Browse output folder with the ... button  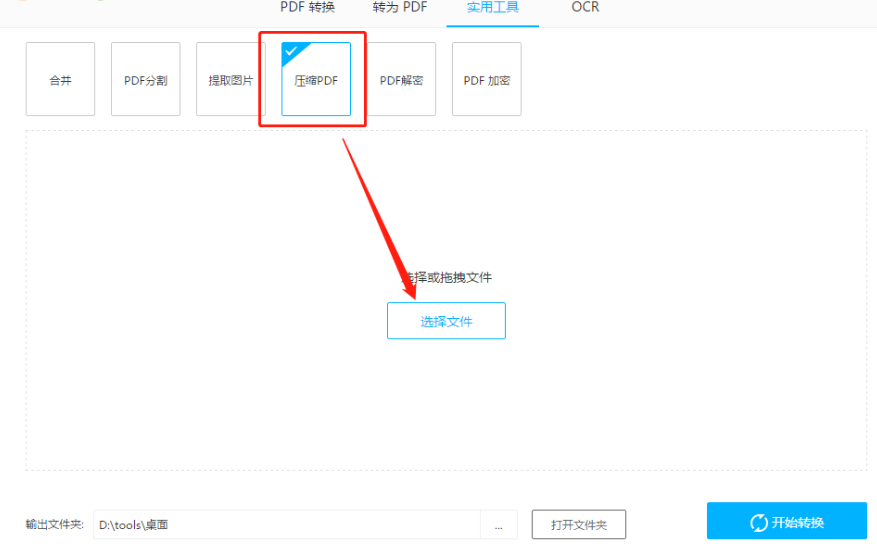tap(498, 525)
